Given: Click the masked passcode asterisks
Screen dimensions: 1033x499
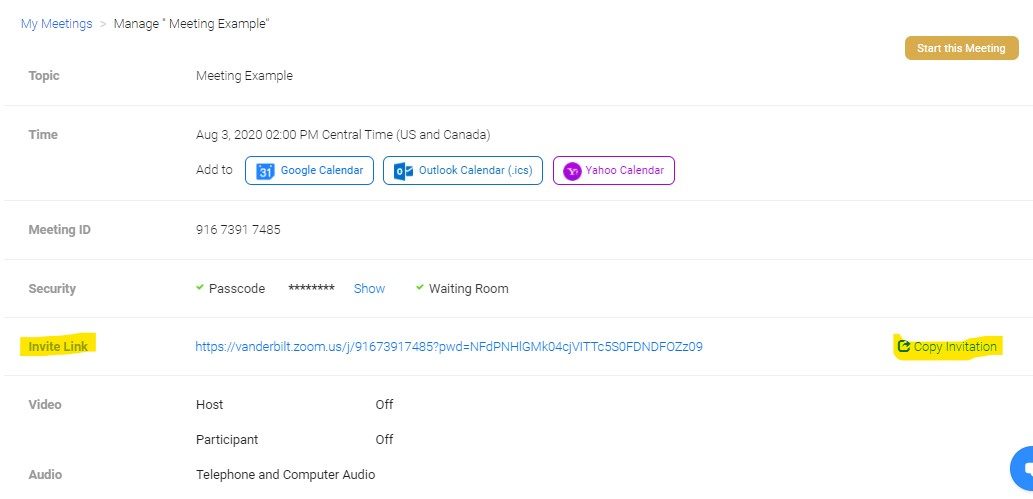Looking at the screenshot, I should point(311,289).
